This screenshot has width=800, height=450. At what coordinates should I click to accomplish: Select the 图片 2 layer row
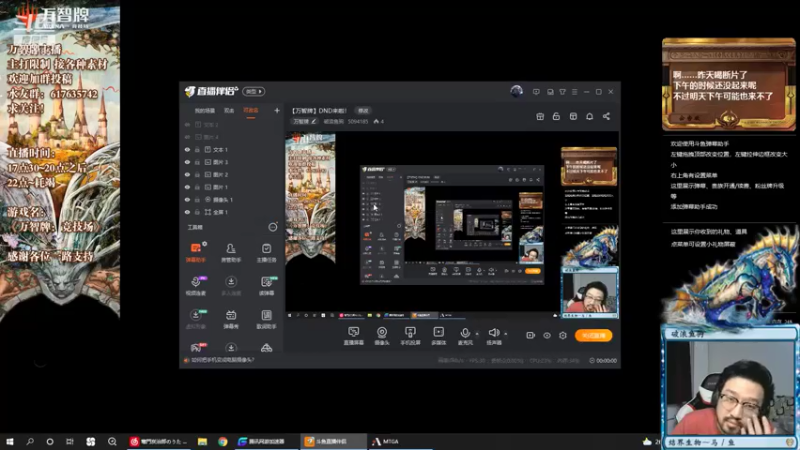click(x=232, y=174)
